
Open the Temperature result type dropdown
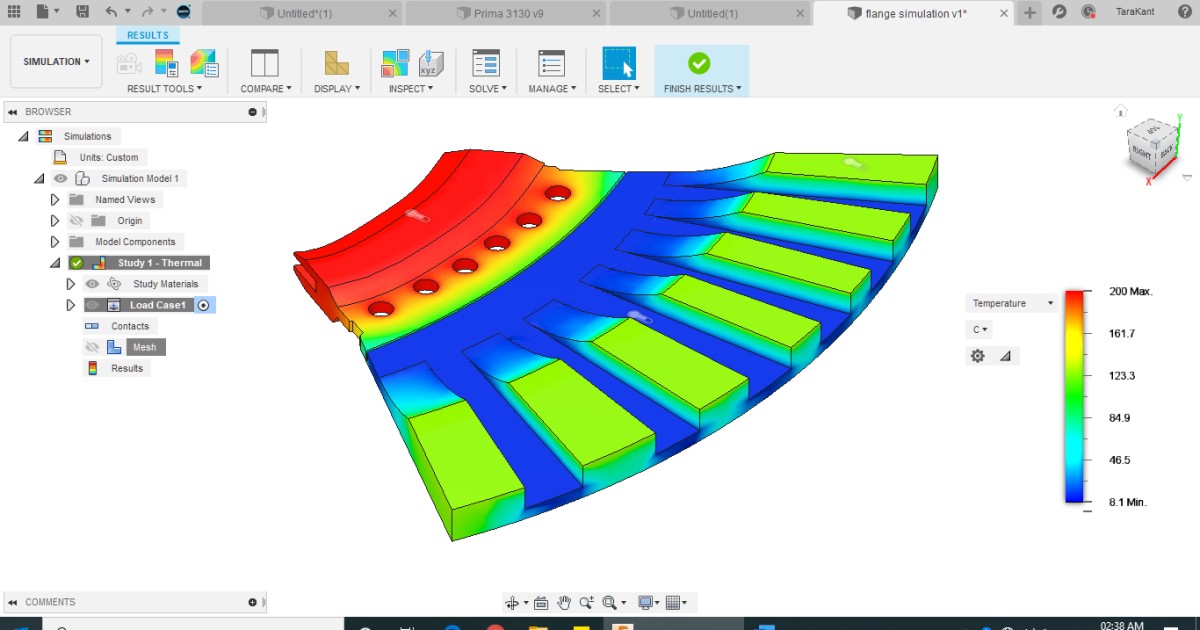click(x=1011, y=303)
